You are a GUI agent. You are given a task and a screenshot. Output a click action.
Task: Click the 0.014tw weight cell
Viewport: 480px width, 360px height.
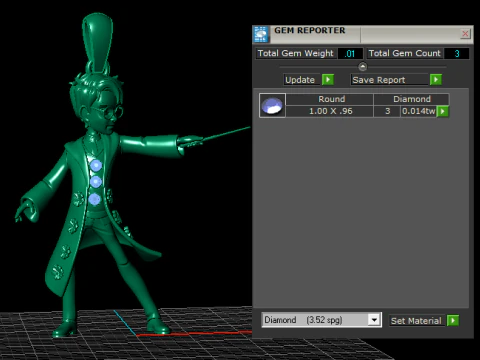(419, 111)
